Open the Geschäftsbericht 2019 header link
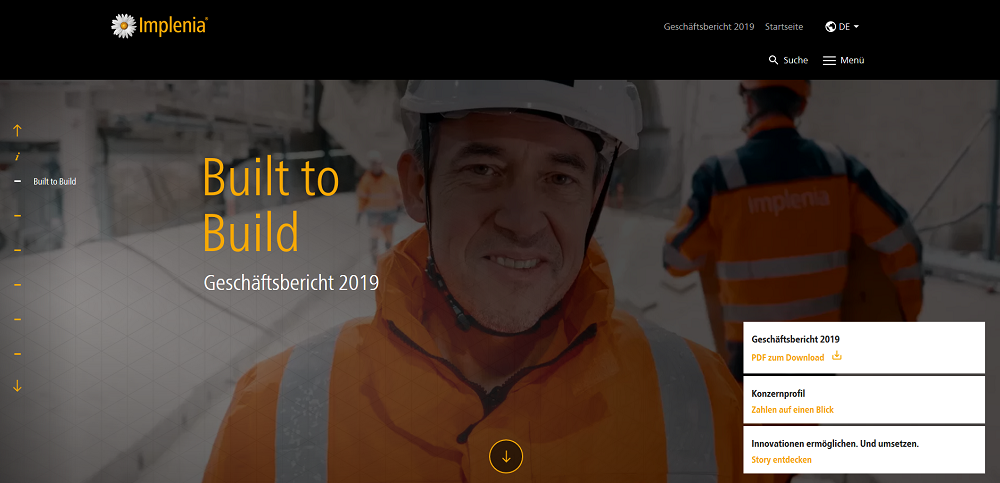 (x=709, y=27)
